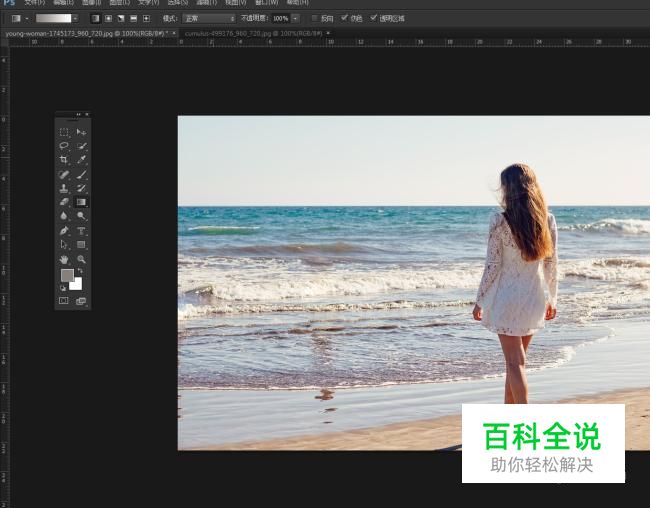The height and width of the screenshot is (508, 650).
Task: Uncheck the 仿色 (Dither) checkbox
Action: coord(345,18)
